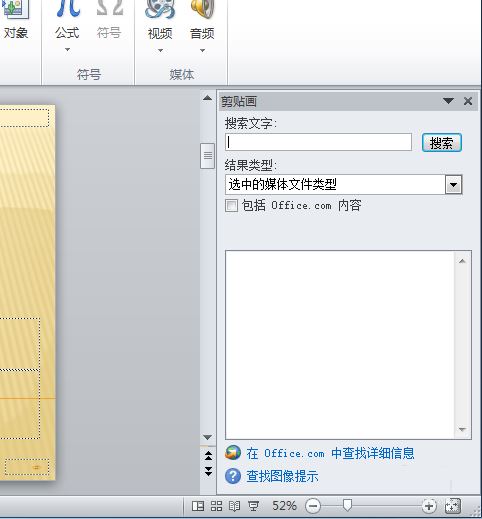This screenshot has height=519, width=482.
Task: Open the 公式 equation tool
Action: point(68,9)
